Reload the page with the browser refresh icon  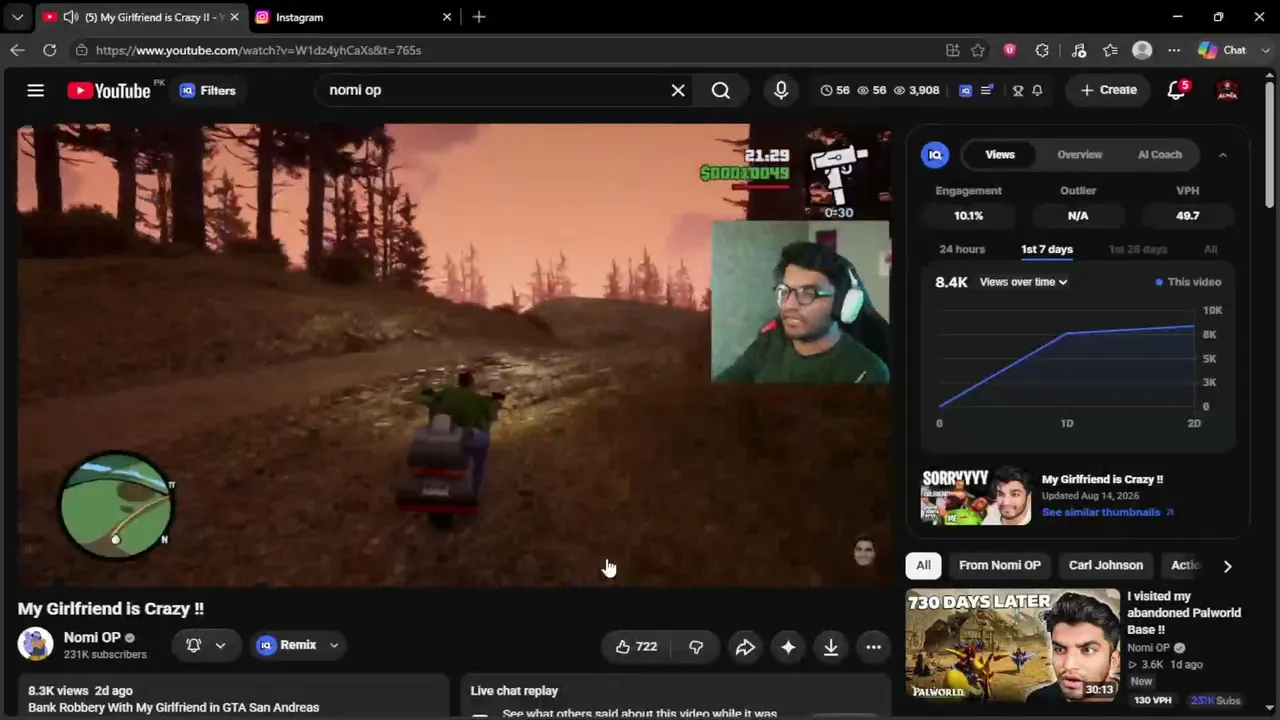coord(50,50)
